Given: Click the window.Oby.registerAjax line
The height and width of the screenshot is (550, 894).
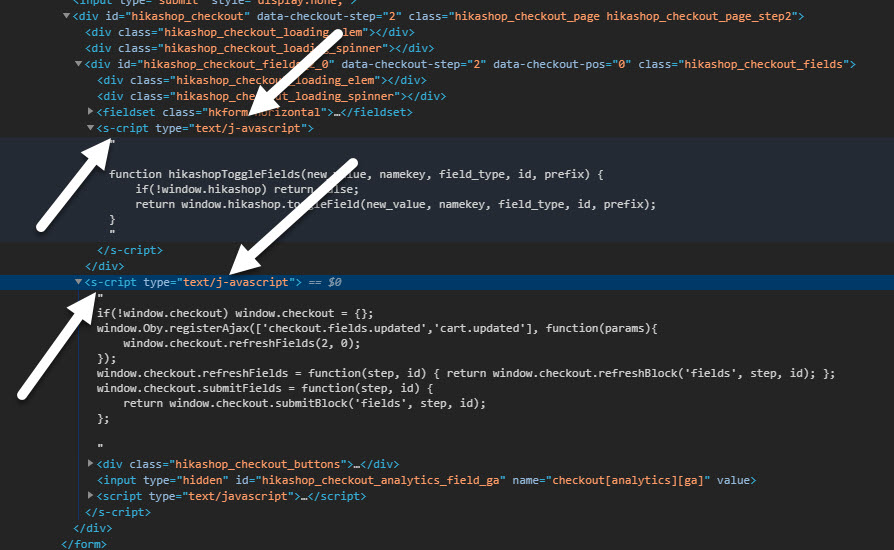Looking at the screenshot, I should [377, 328].
